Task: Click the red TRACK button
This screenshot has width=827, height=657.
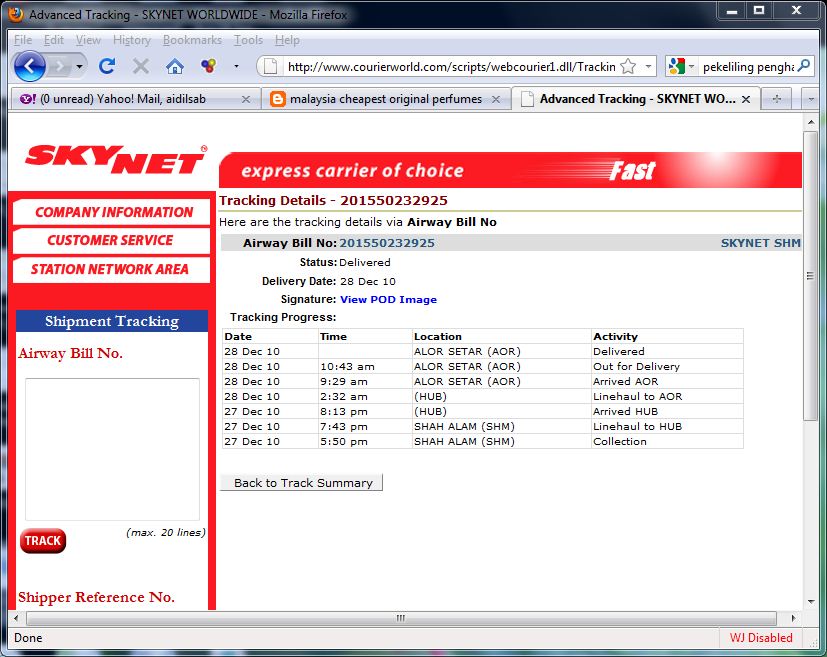Action: pos(43,540)
